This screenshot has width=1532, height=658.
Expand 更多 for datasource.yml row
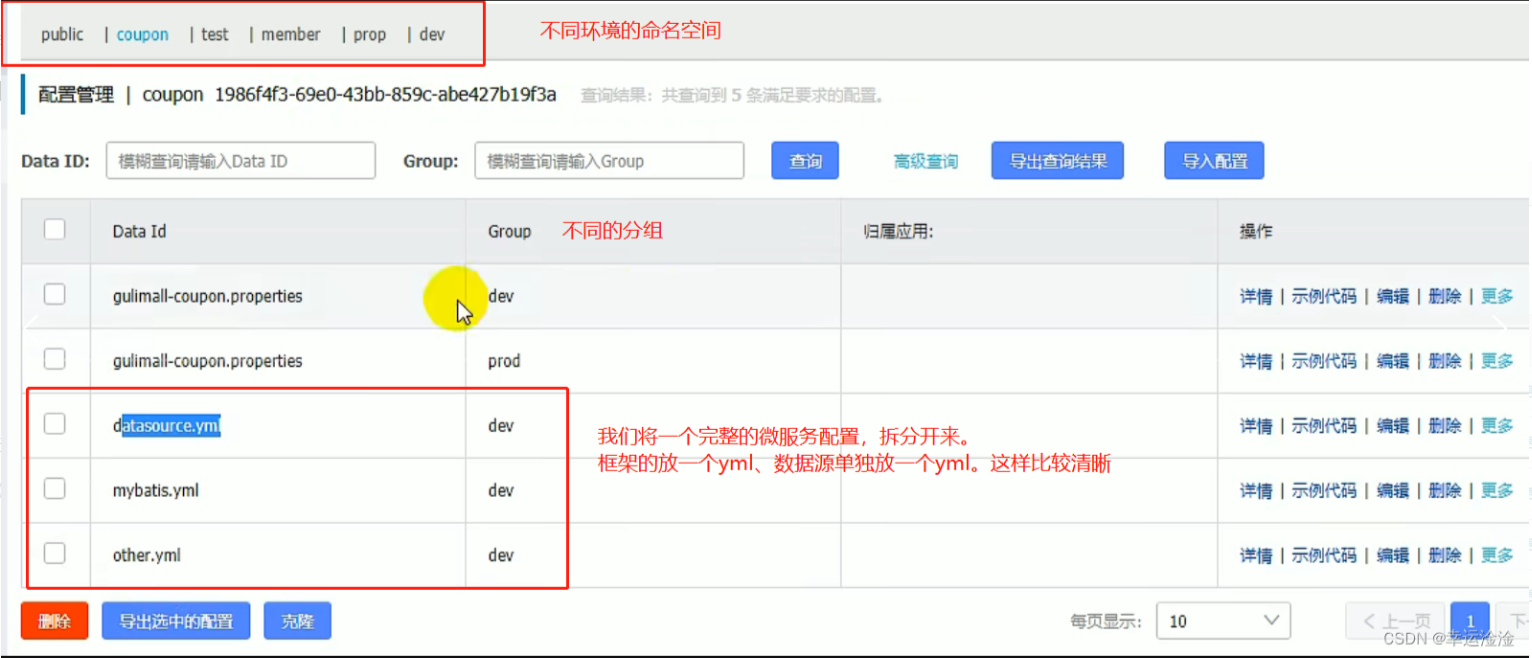point(1497,426)
